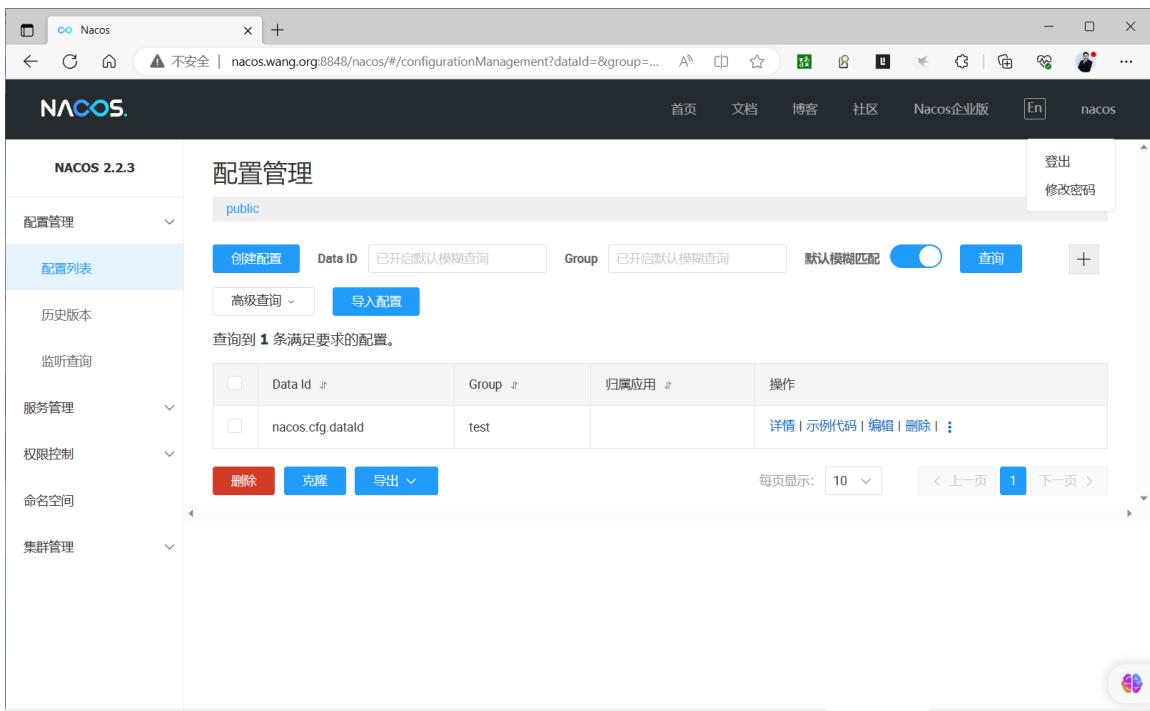Click the green Excel-like extension icon
Image resolution: width=1150 pixels, height=711 pixels.
click(x=804, y=62)
